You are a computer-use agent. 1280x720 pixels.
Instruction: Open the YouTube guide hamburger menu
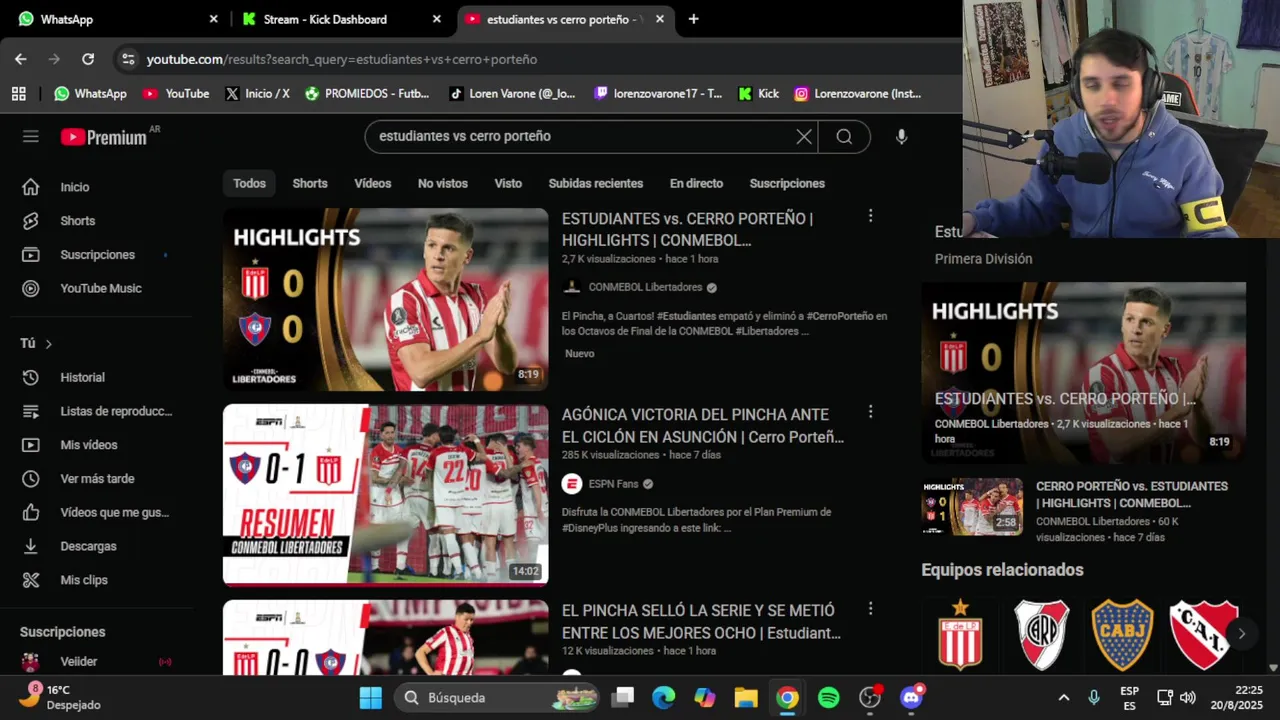point(31,137)
